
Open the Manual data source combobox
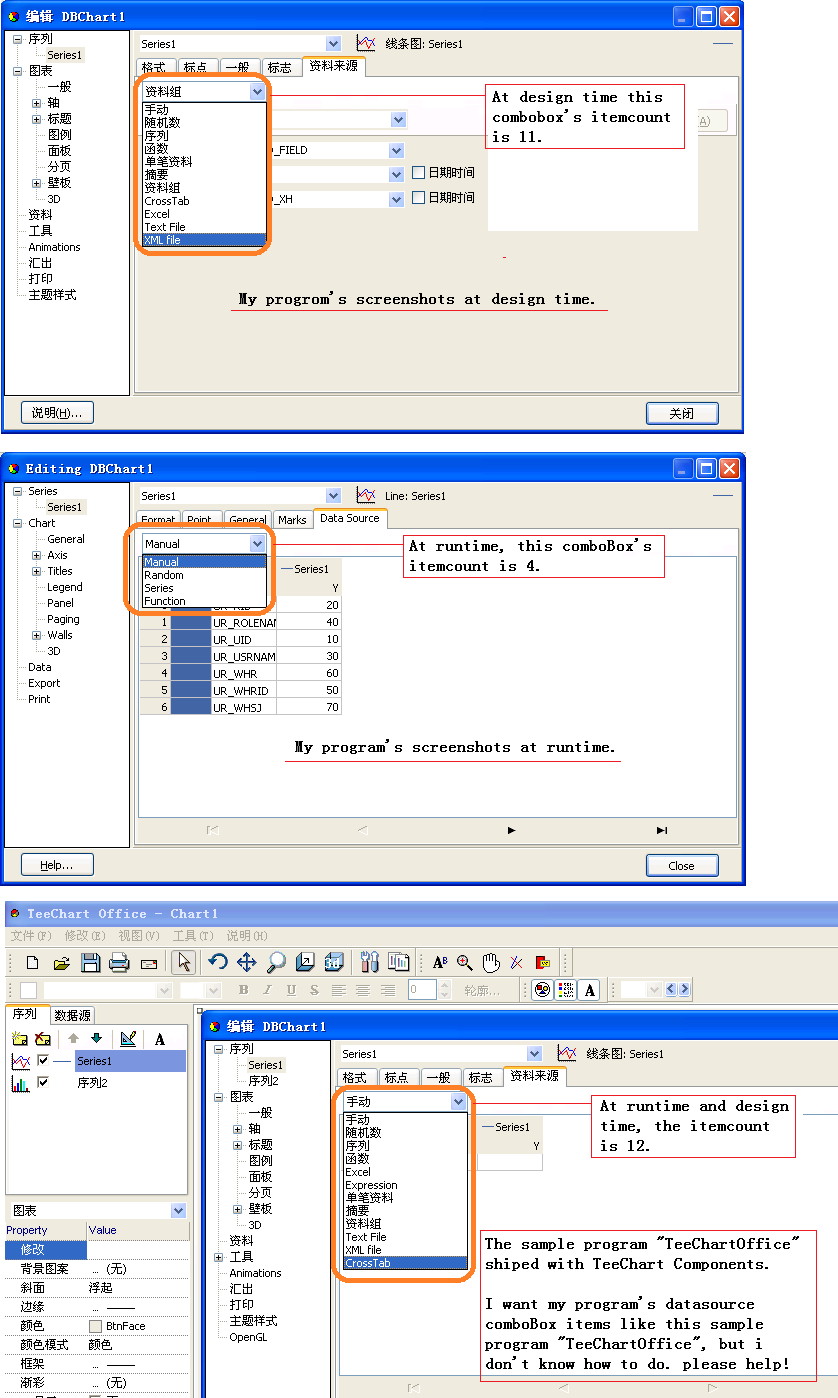click(204, 543)
